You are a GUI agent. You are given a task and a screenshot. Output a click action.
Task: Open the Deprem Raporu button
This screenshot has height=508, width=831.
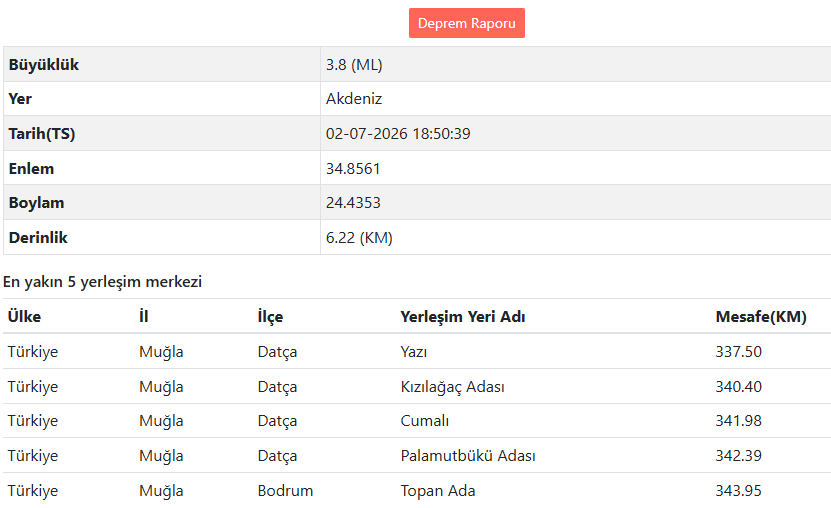466,23
